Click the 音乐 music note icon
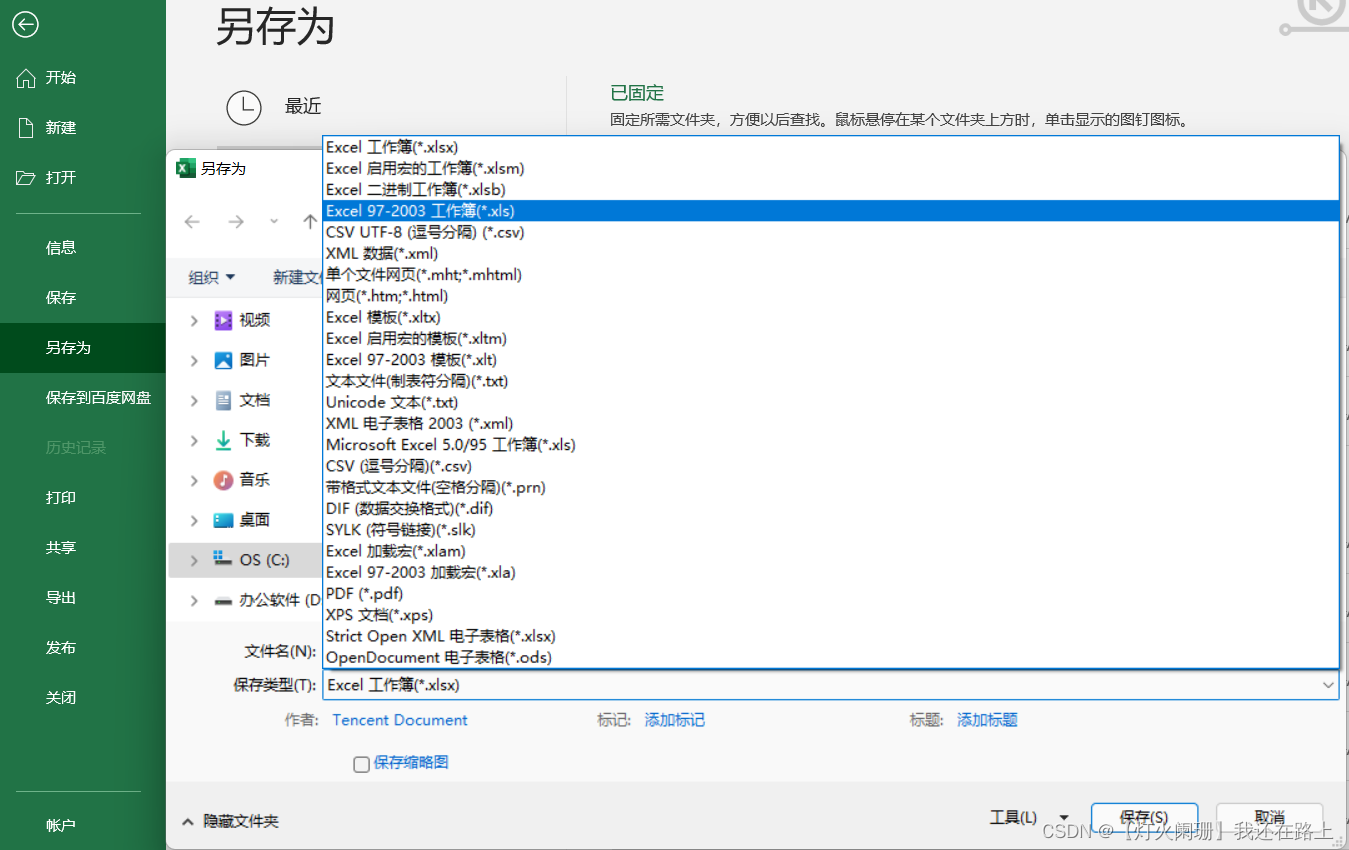 point(223,480)
